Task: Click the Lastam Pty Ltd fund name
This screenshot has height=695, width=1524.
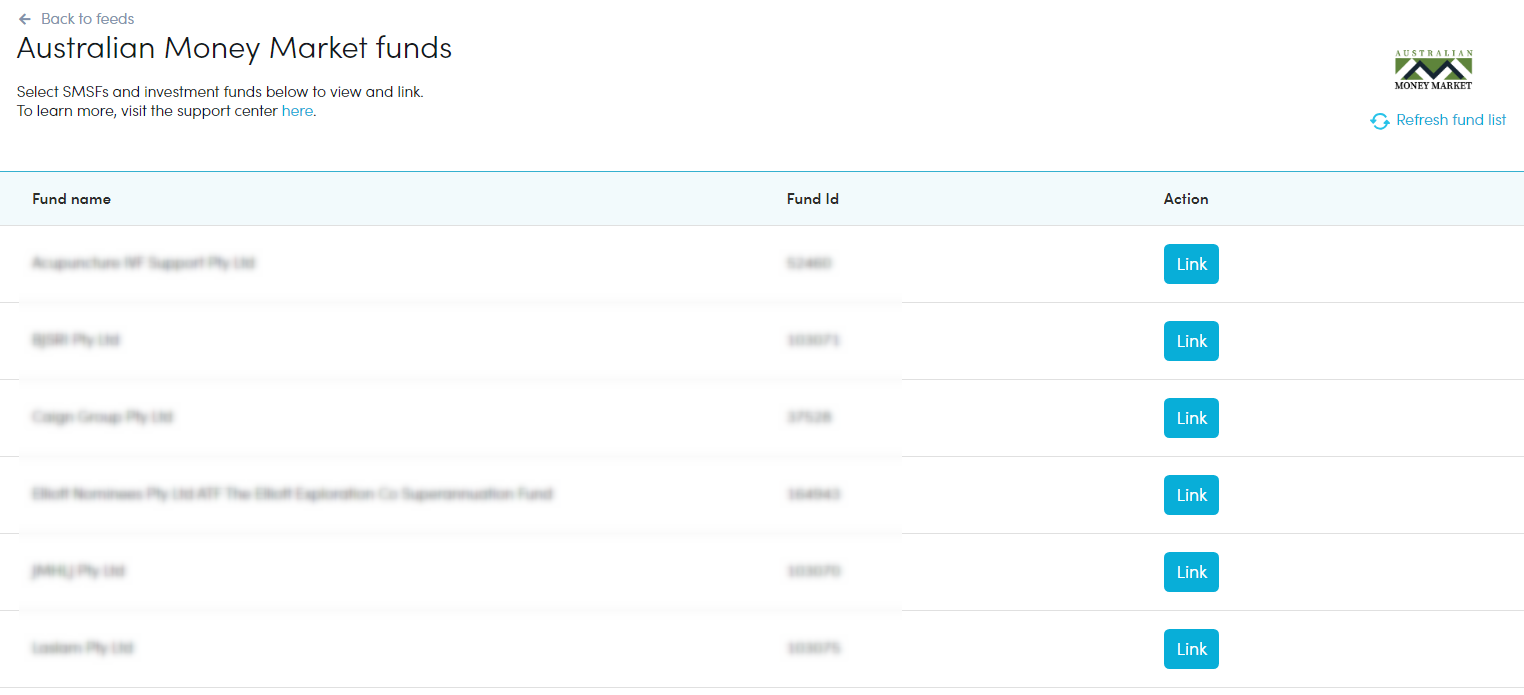Action: click(82, 648)
